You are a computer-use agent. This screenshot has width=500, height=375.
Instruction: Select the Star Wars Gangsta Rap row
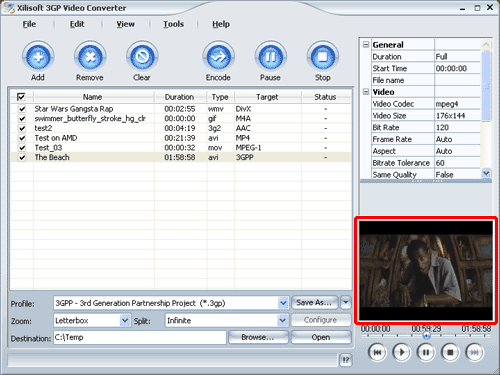[x=181, y=109]
